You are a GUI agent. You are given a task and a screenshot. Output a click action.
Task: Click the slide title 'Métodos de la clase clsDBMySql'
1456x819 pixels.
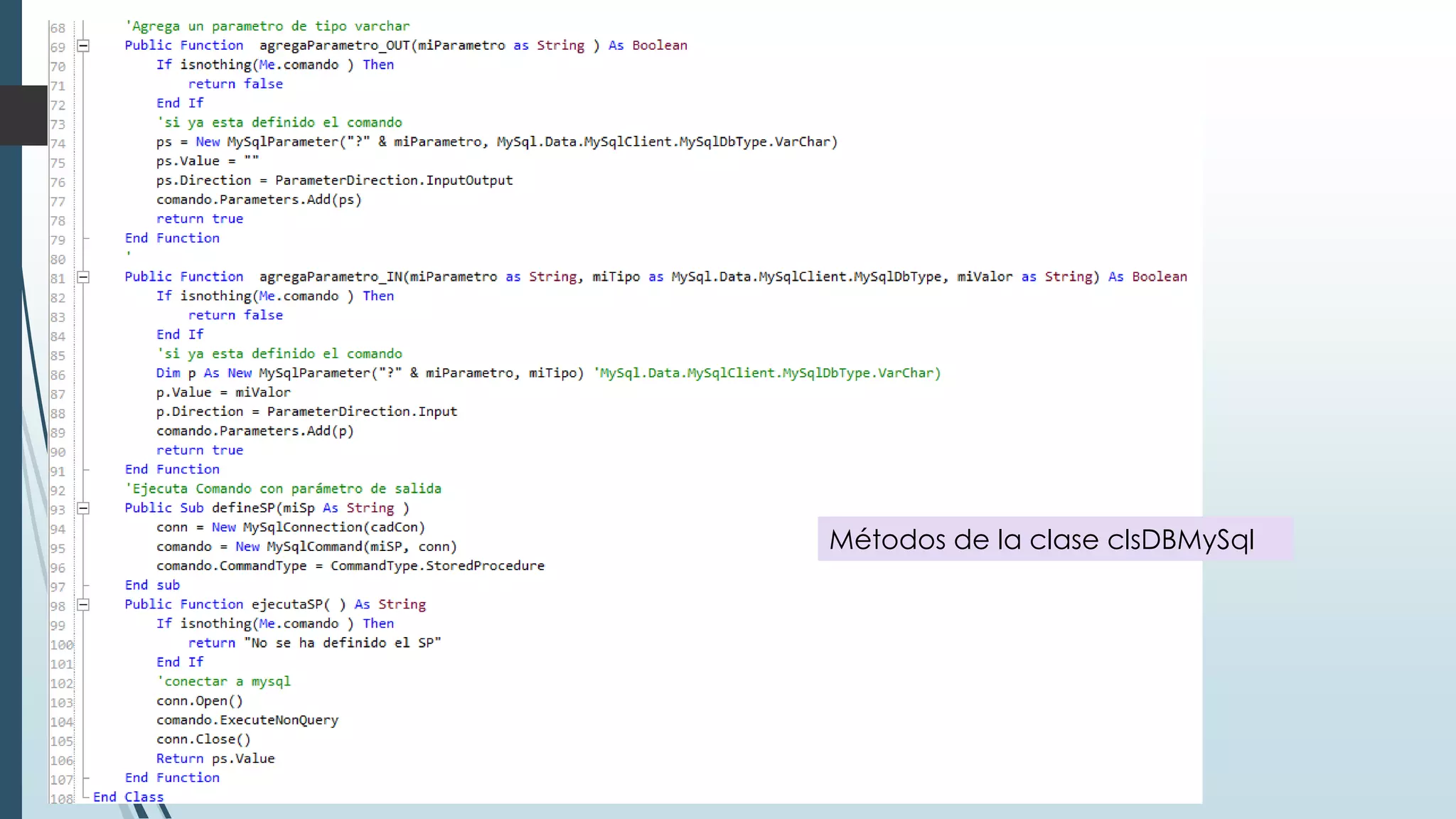(1042, 540)
